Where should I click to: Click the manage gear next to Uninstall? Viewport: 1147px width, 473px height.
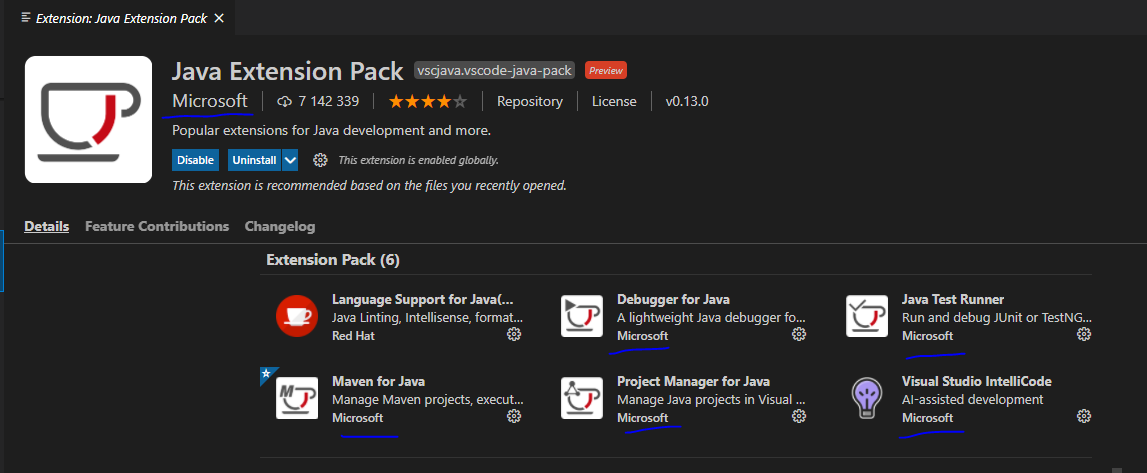pos(320,159)
